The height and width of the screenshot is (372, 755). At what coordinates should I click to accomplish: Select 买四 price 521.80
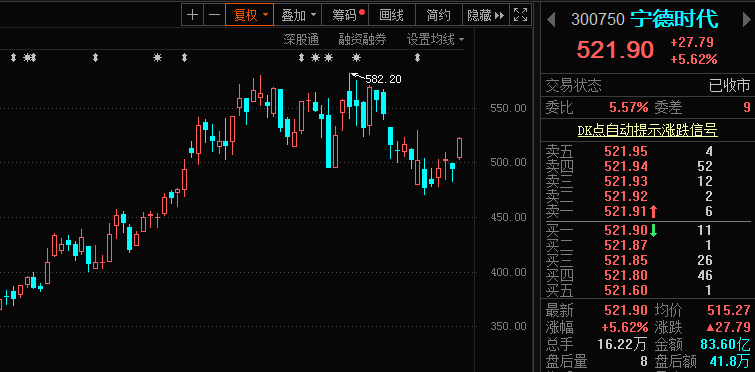coord(626,275)
